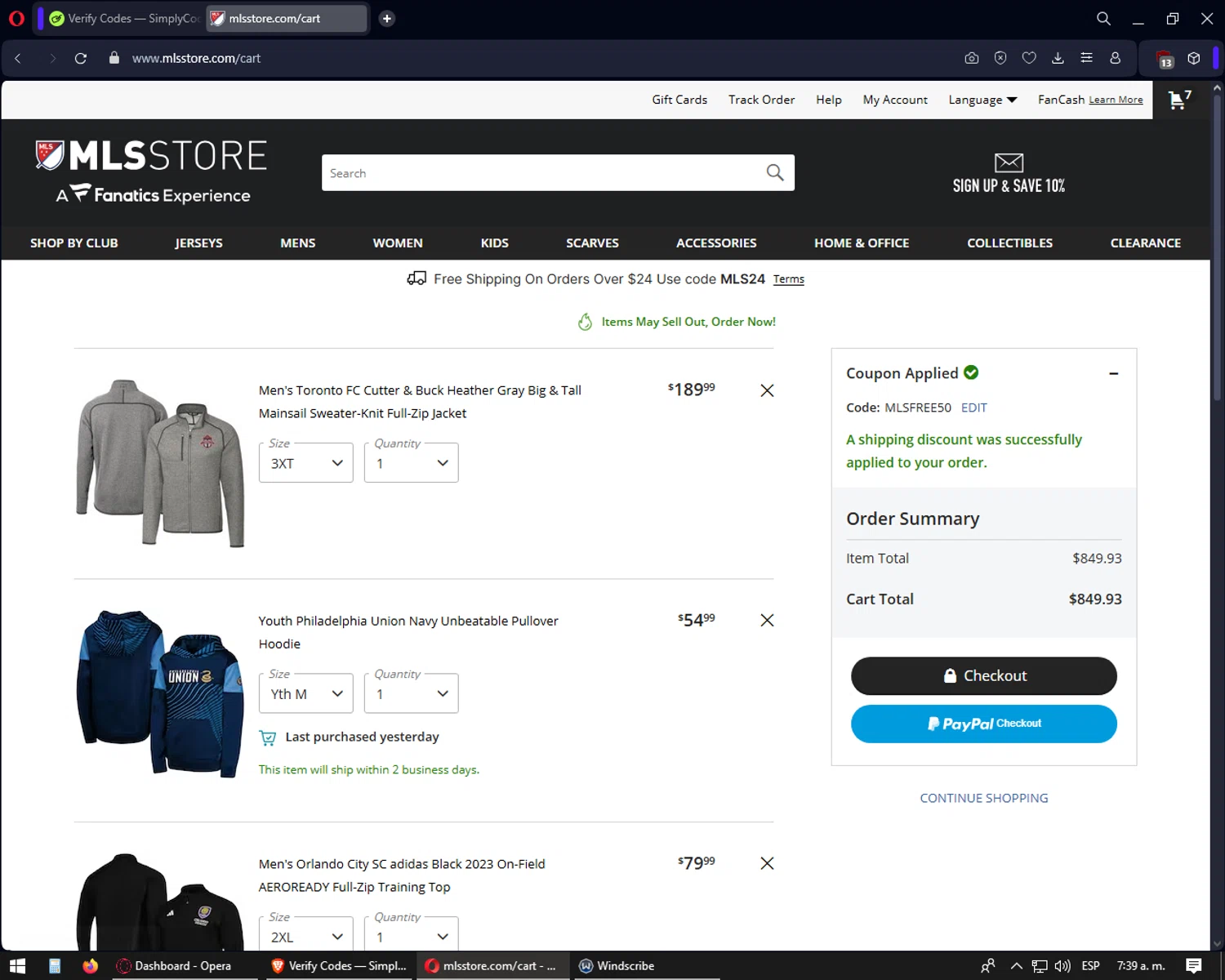The image size is (1225, 980).
Task: Open the Language dropdown
Action: (x=982, y=100)
